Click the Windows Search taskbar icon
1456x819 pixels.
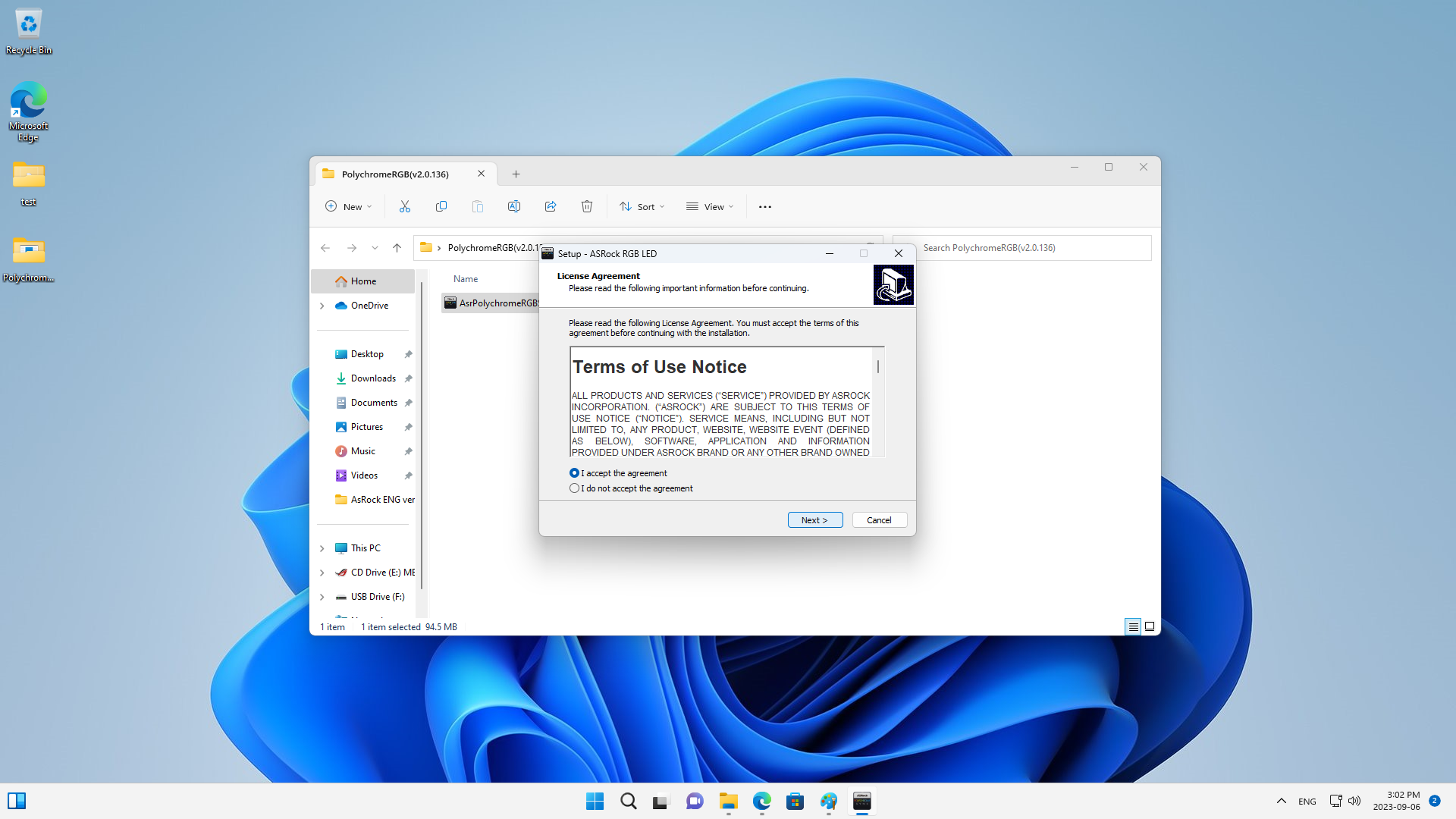coord(628,800)
